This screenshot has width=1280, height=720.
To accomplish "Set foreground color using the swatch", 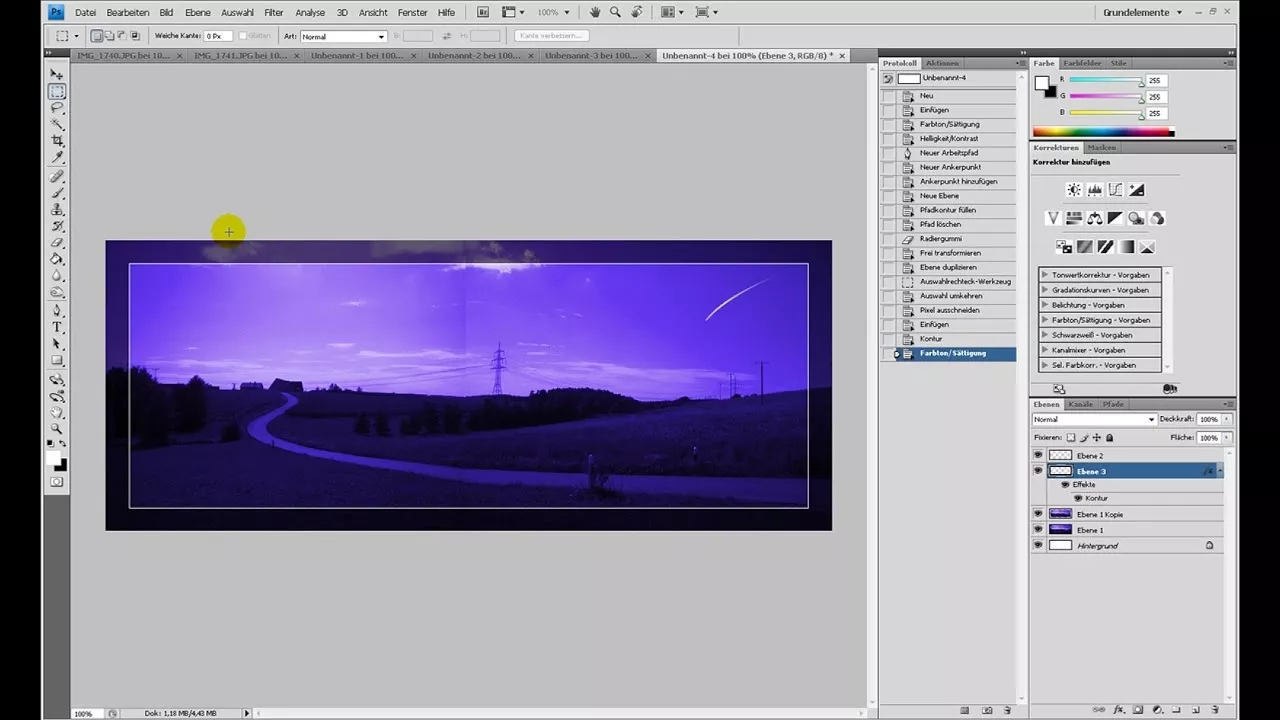I will [53, 457].
